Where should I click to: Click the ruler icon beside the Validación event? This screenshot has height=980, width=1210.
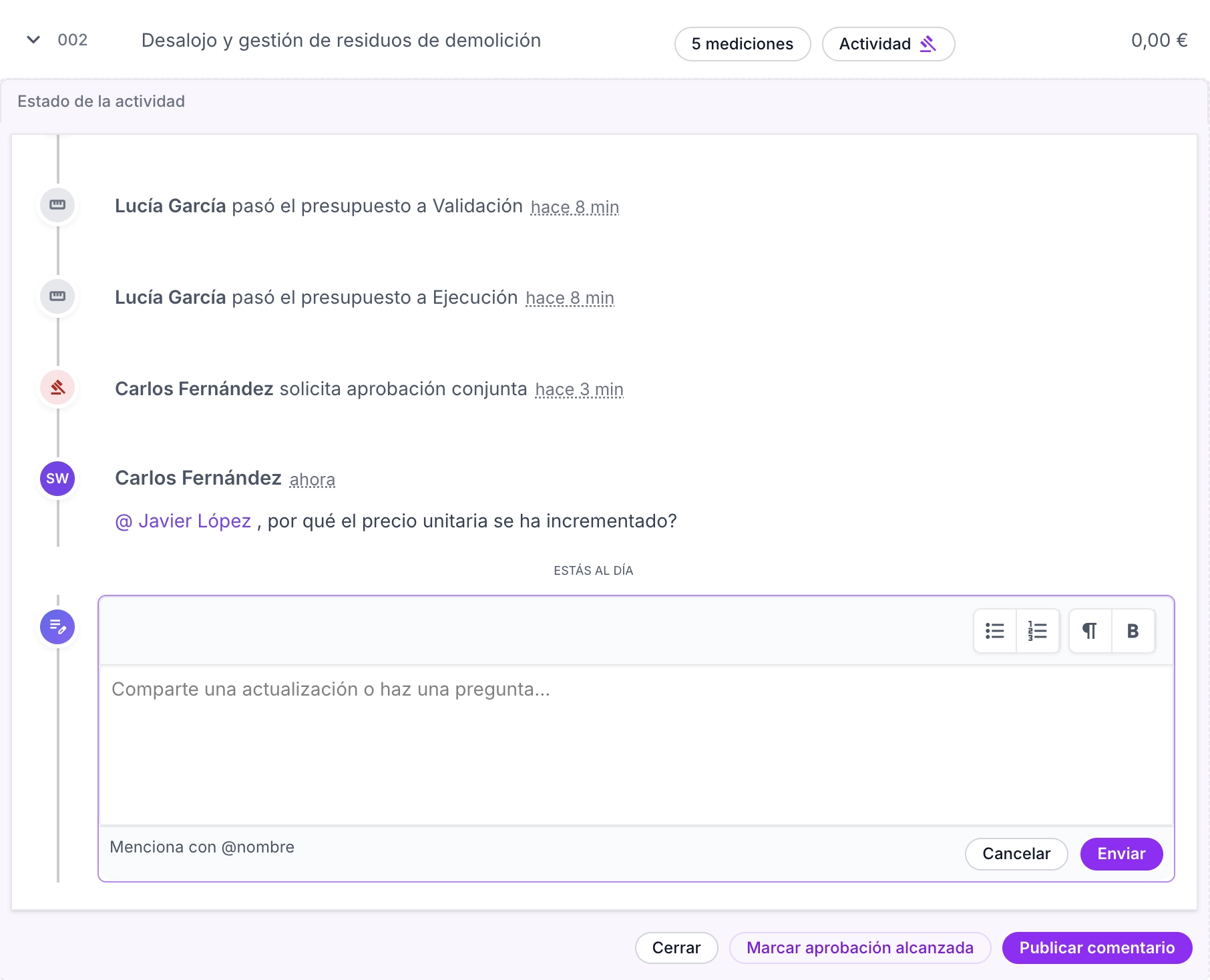[x=57, y=205]
